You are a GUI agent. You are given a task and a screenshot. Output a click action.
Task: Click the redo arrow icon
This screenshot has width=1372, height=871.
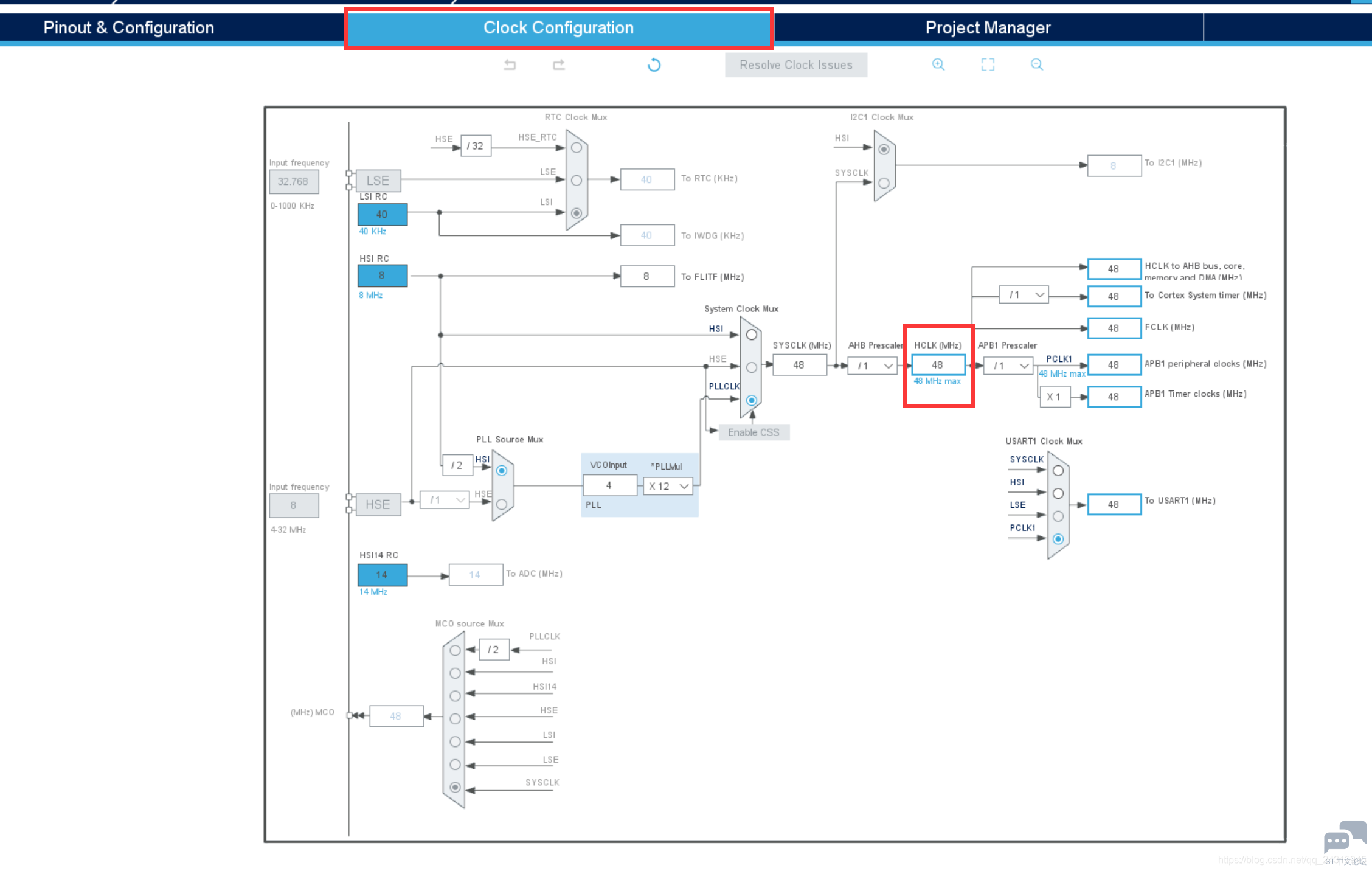[559, 65]
